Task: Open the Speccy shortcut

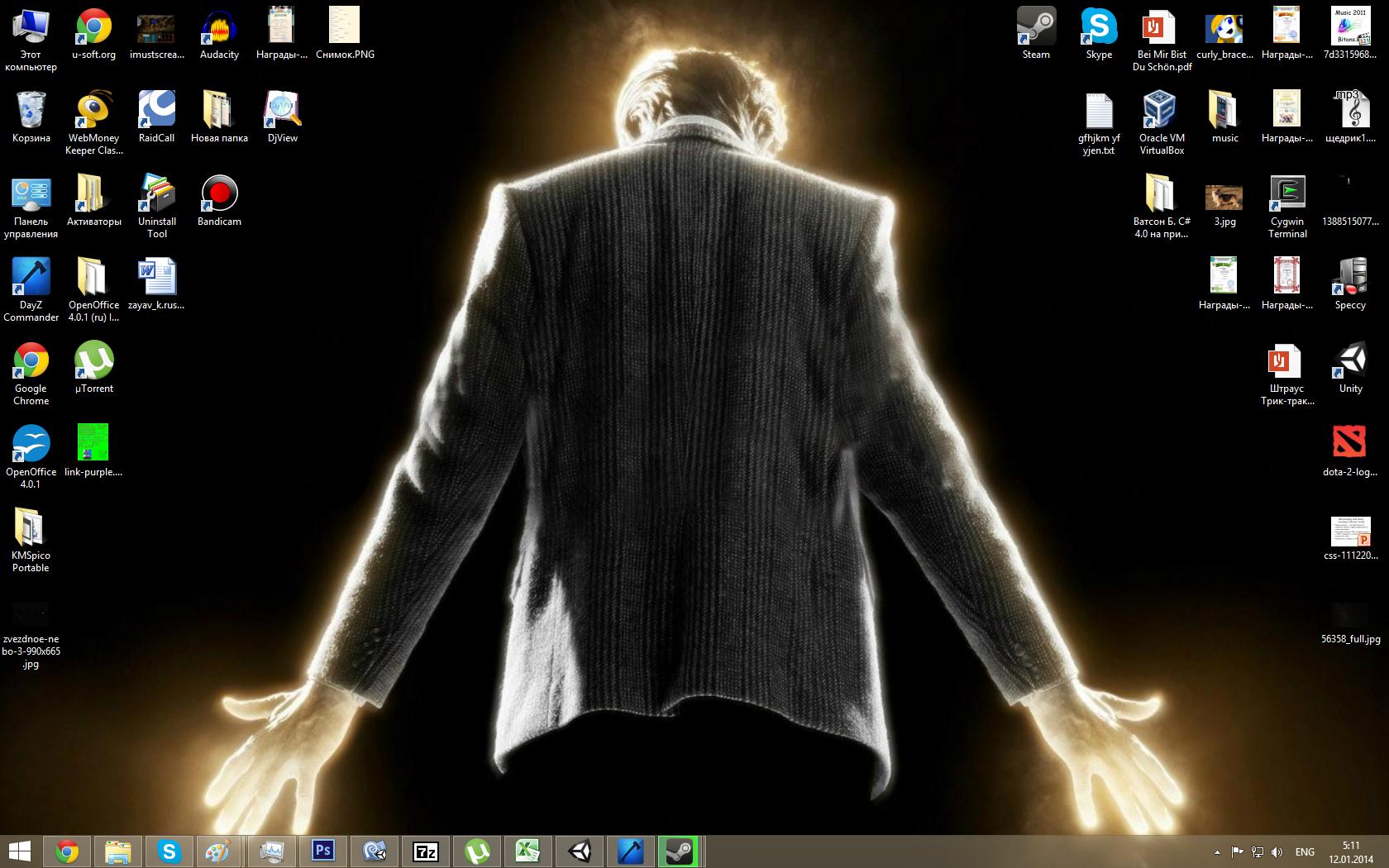Action: 1350,284
